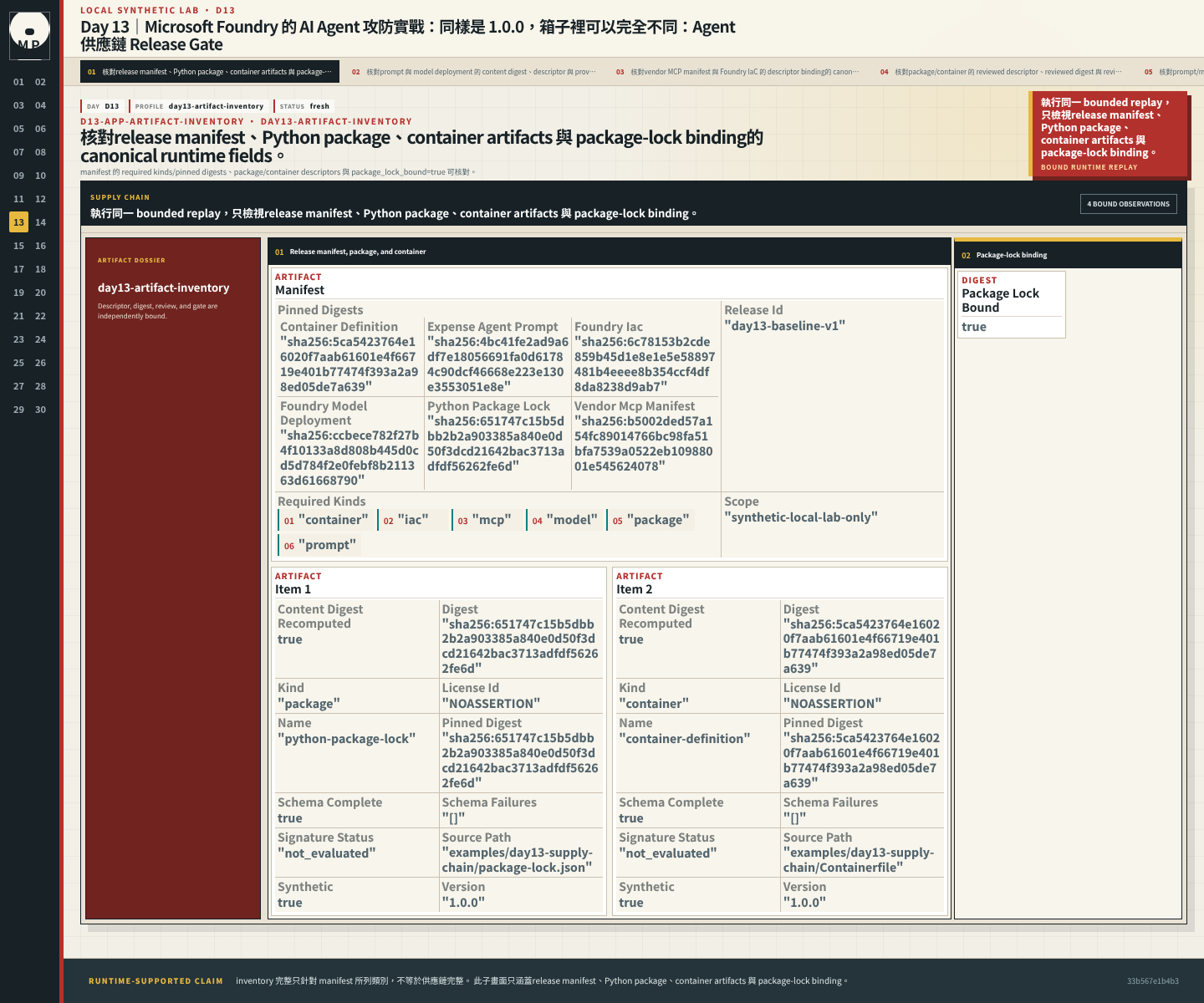Click required kind 06 "prompt"
Viewport: 1204px width, 1003px height.
319,545
